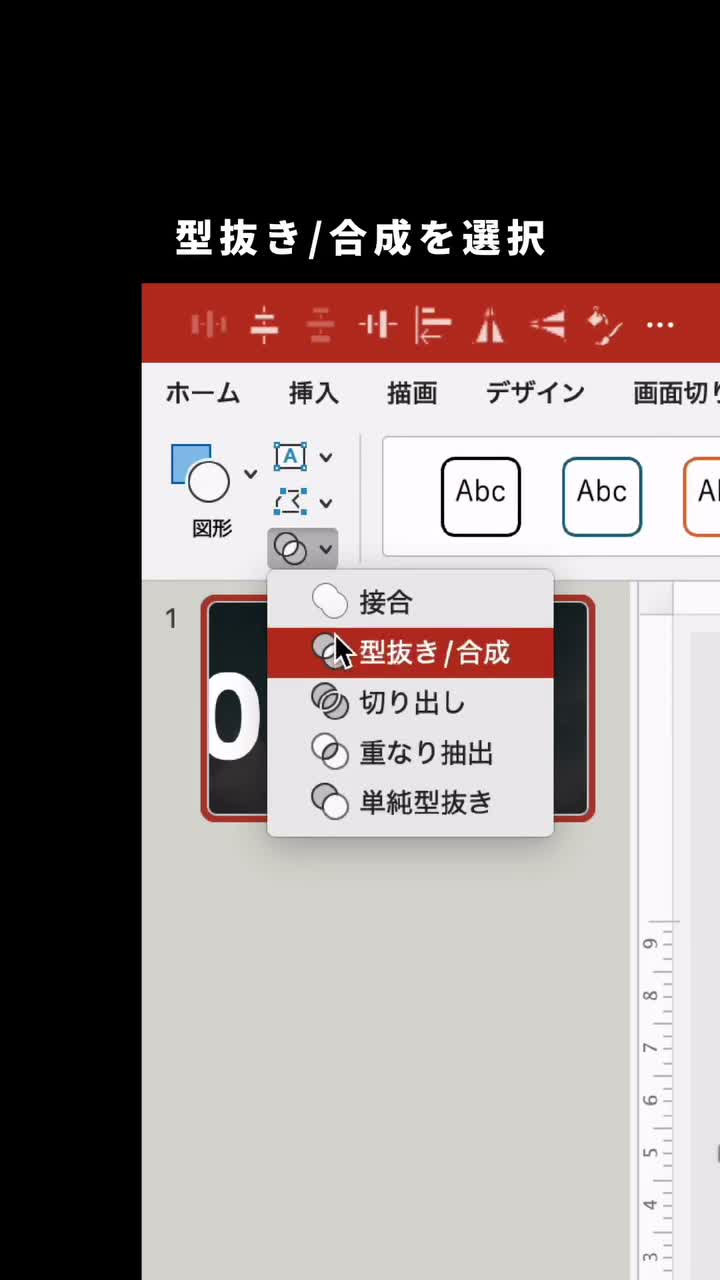Select 型抜き/合成 menu item
Screen dimensions: 720x1280
coord(410,653)
